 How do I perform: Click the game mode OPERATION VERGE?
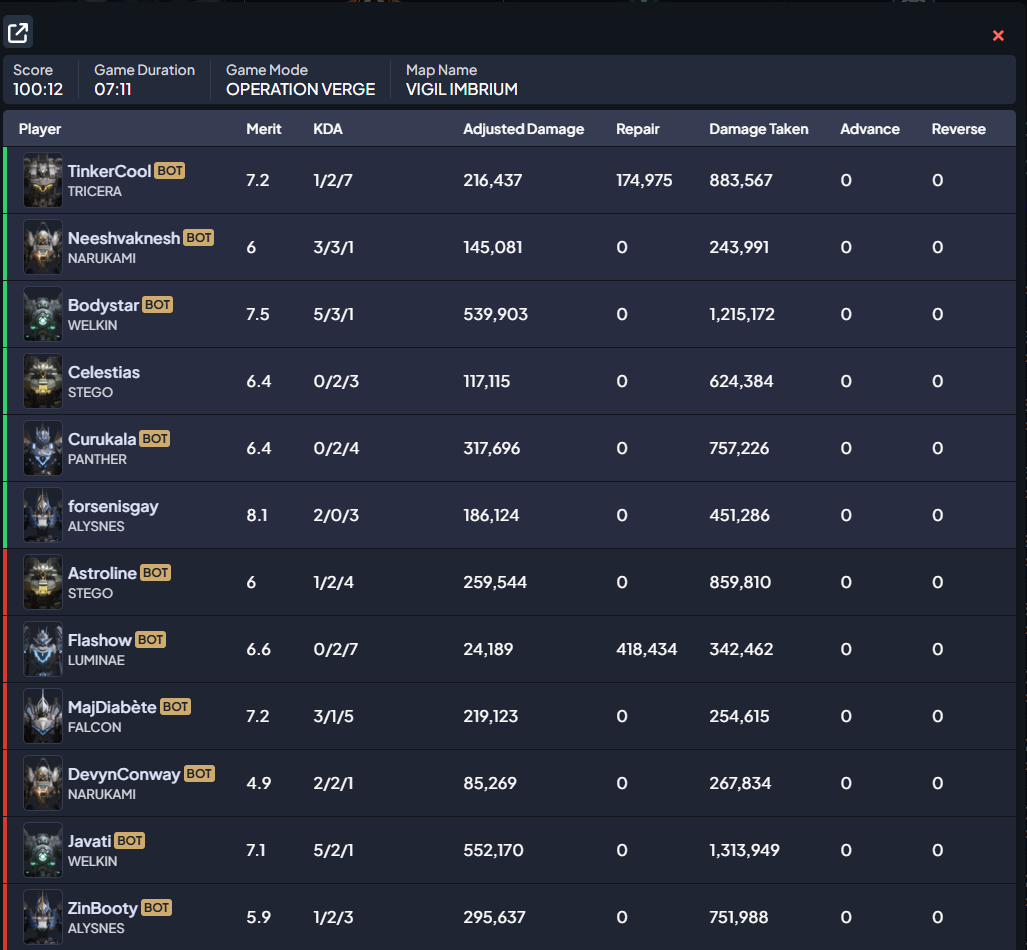(301, 89)
